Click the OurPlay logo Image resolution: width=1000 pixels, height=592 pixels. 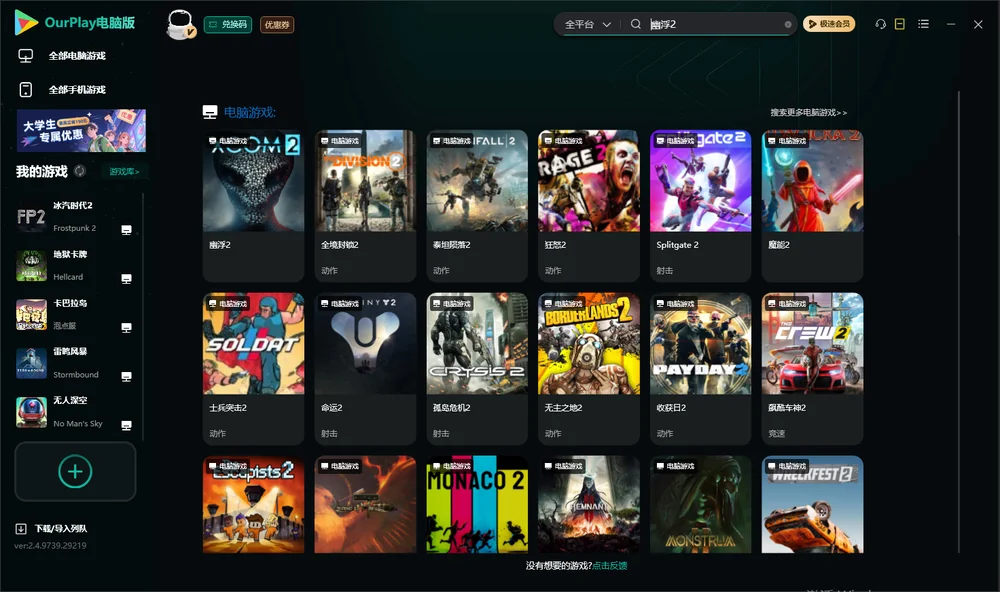pyautogui.click(x=75, y=23)
